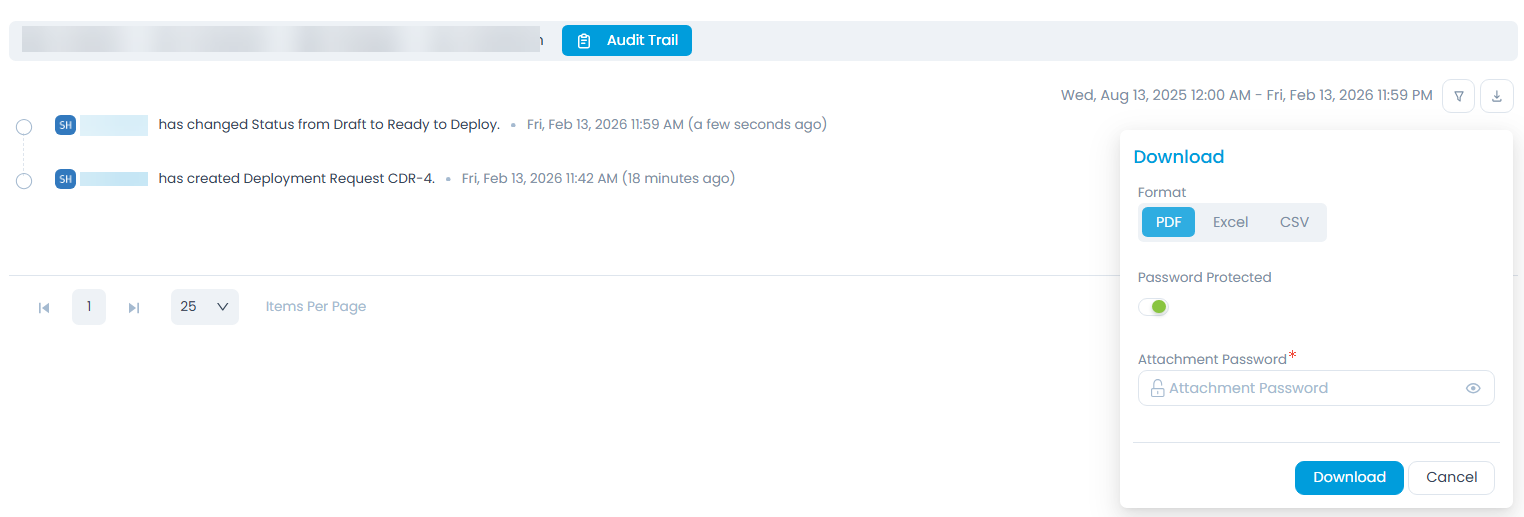Click the filter funnel icon
Viewport: 1524px width, 517px height.
[x=1459, y=96]
